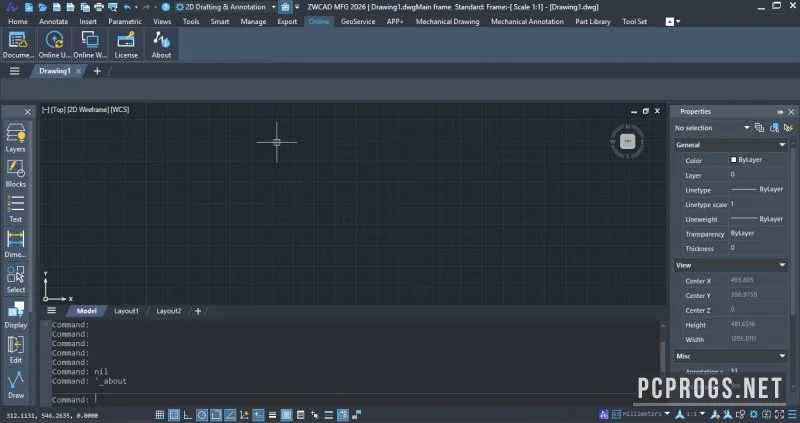This screenshot has height=423, width=800.
Task: Toggle Dynamic Input in status bar
Action: coord(258,415)
